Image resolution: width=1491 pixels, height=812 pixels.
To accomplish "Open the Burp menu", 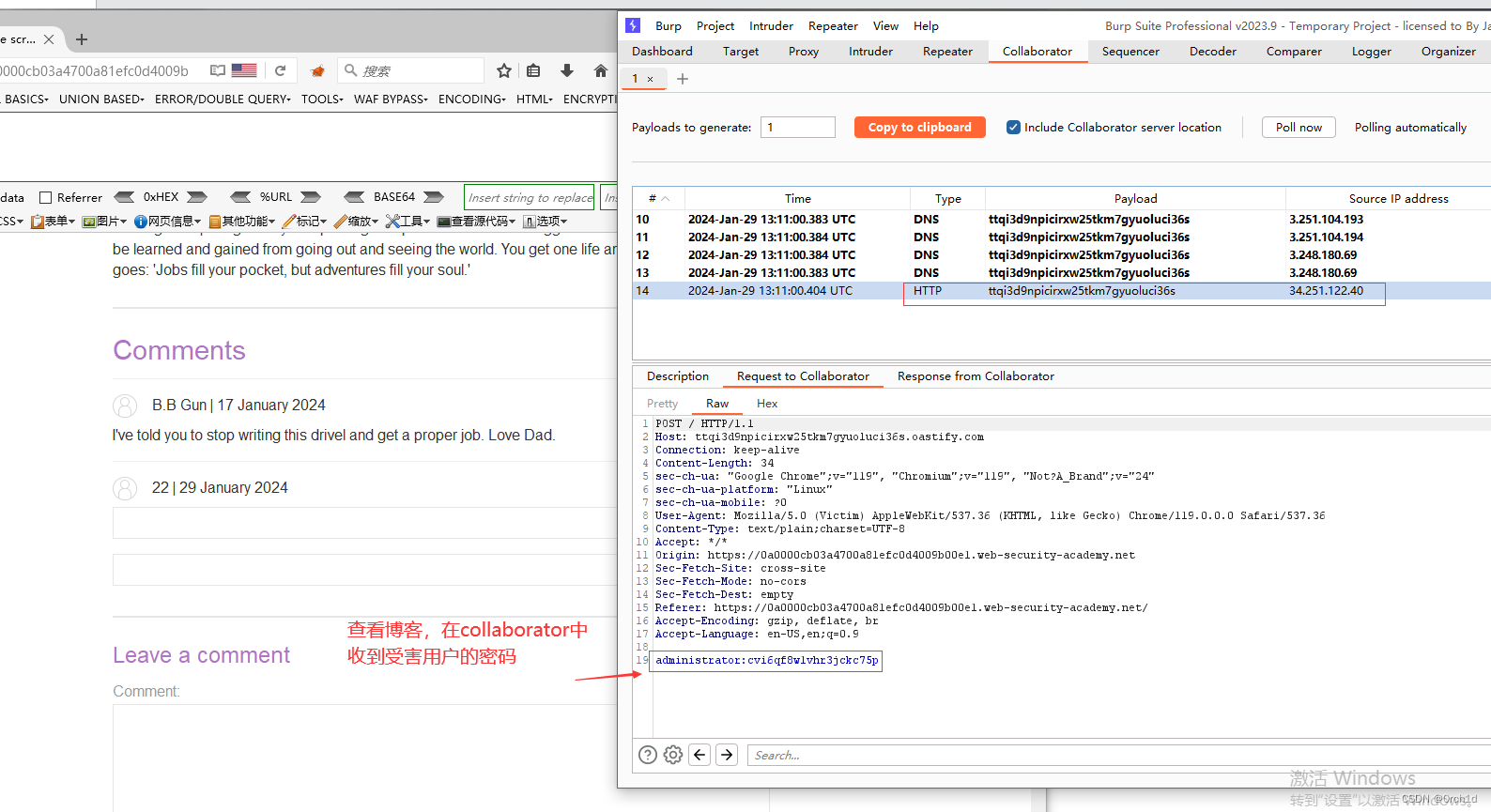I will (x=669, y=26).
